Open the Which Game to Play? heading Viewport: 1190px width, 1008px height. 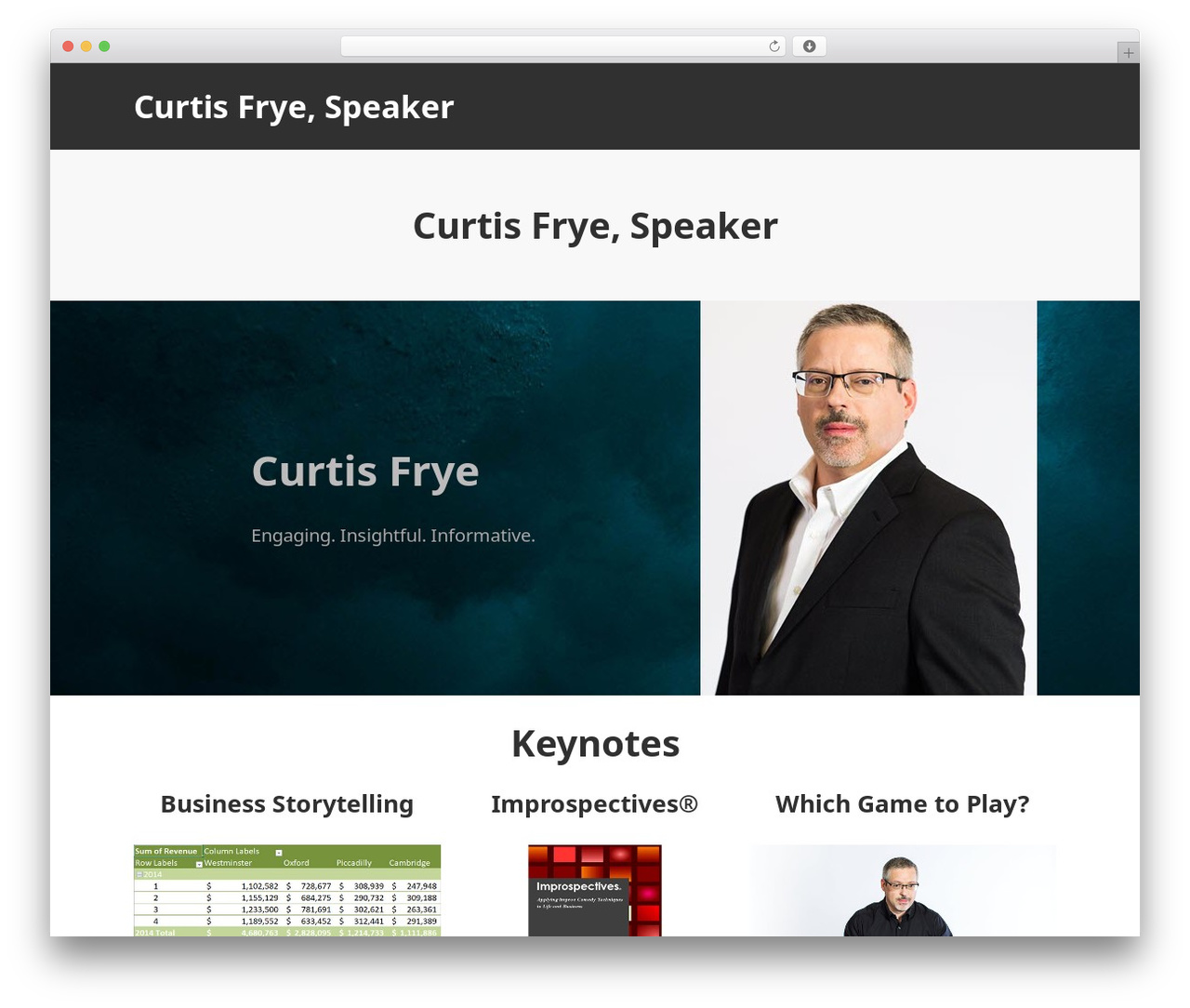click(903, 804)
